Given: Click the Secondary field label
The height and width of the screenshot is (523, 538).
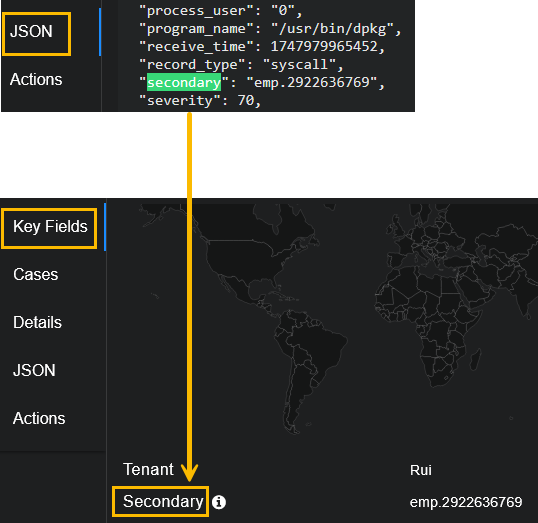Looking at the screenshot, I should 163,502.
